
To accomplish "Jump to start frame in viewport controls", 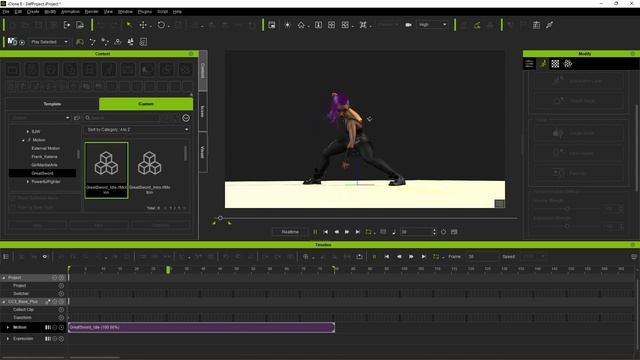I will [326, 232].
